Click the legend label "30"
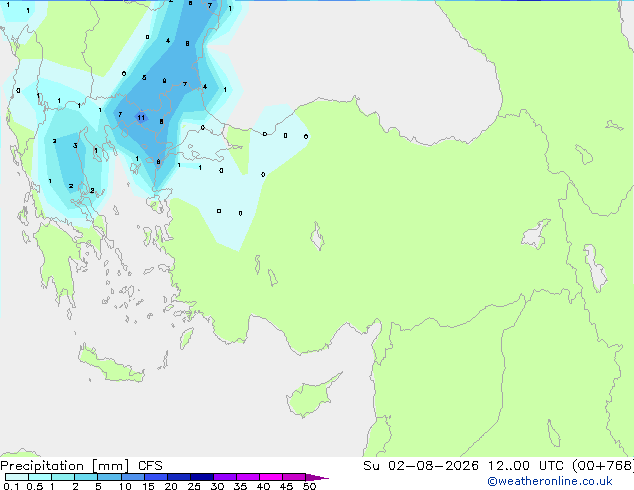 pyautogui.click(x=217, y=486)
